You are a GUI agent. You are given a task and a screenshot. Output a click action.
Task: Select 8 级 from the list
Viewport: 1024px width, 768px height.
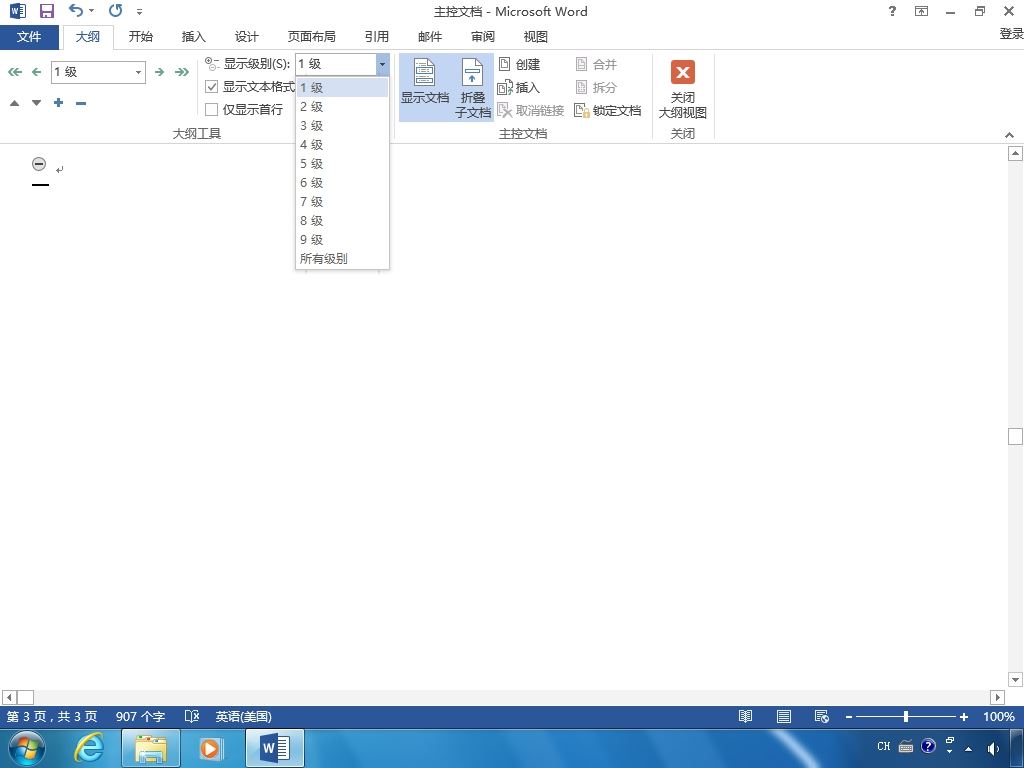tap(342, 220)
